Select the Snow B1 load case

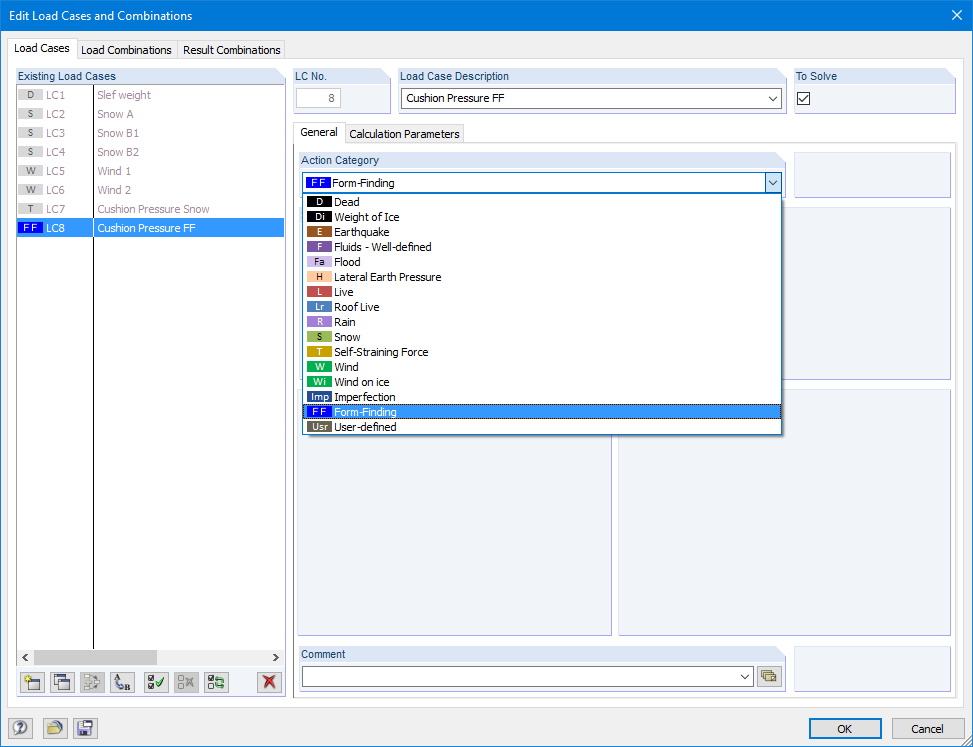pyautogui.click(x=151, y=133)
